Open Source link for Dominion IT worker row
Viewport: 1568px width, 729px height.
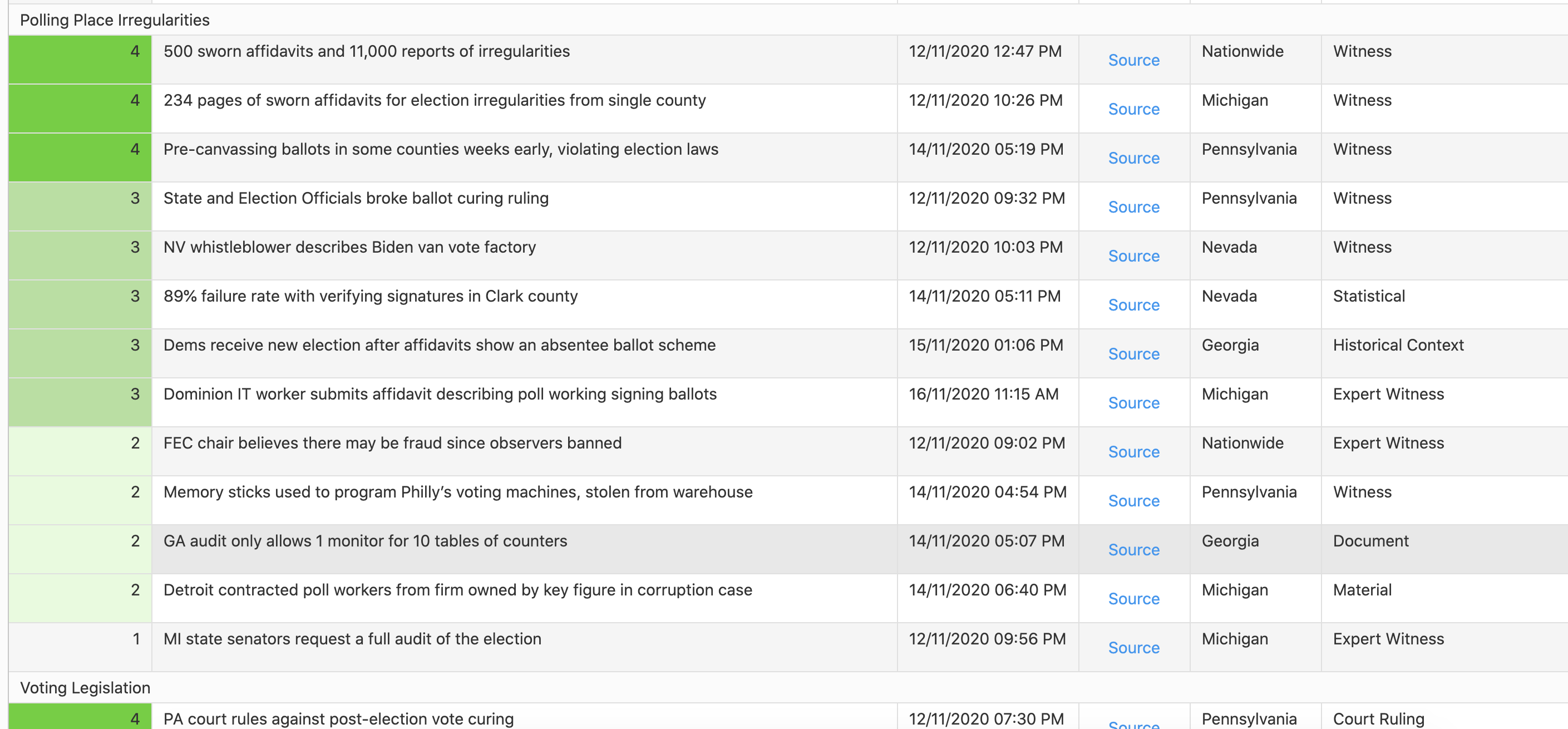[x=1133, y=403]
